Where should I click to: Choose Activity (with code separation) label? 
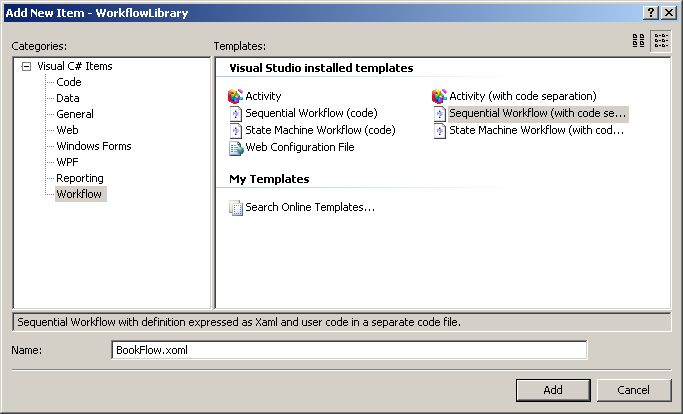[x=523, y=96]
